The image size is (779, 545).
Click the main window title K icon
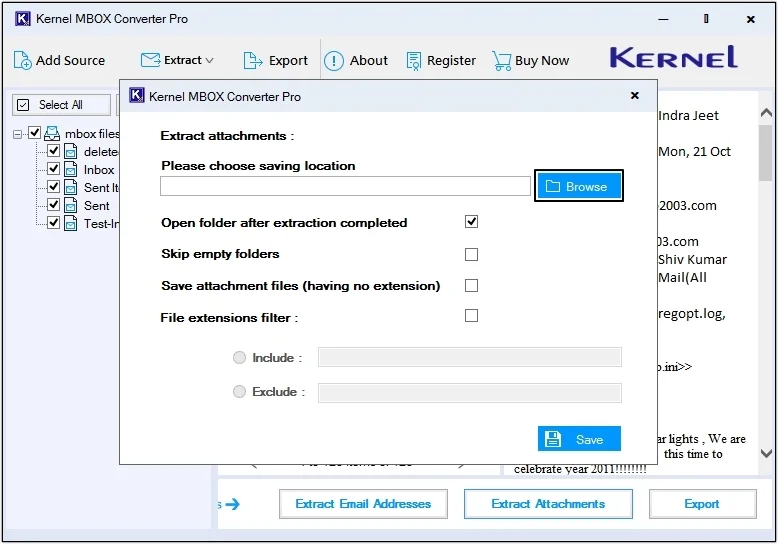pos(22,19)
